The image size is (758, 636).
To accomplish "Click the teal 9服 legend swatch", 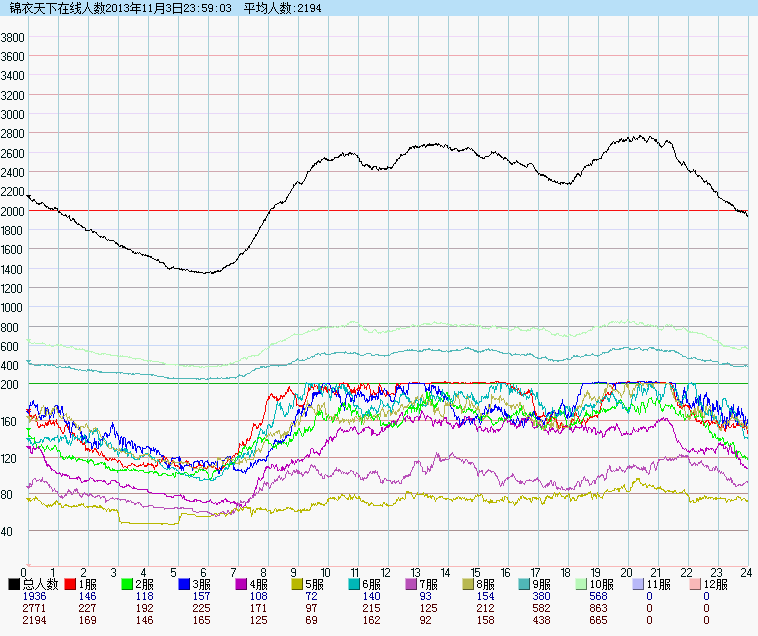I will tap(525, 583).
